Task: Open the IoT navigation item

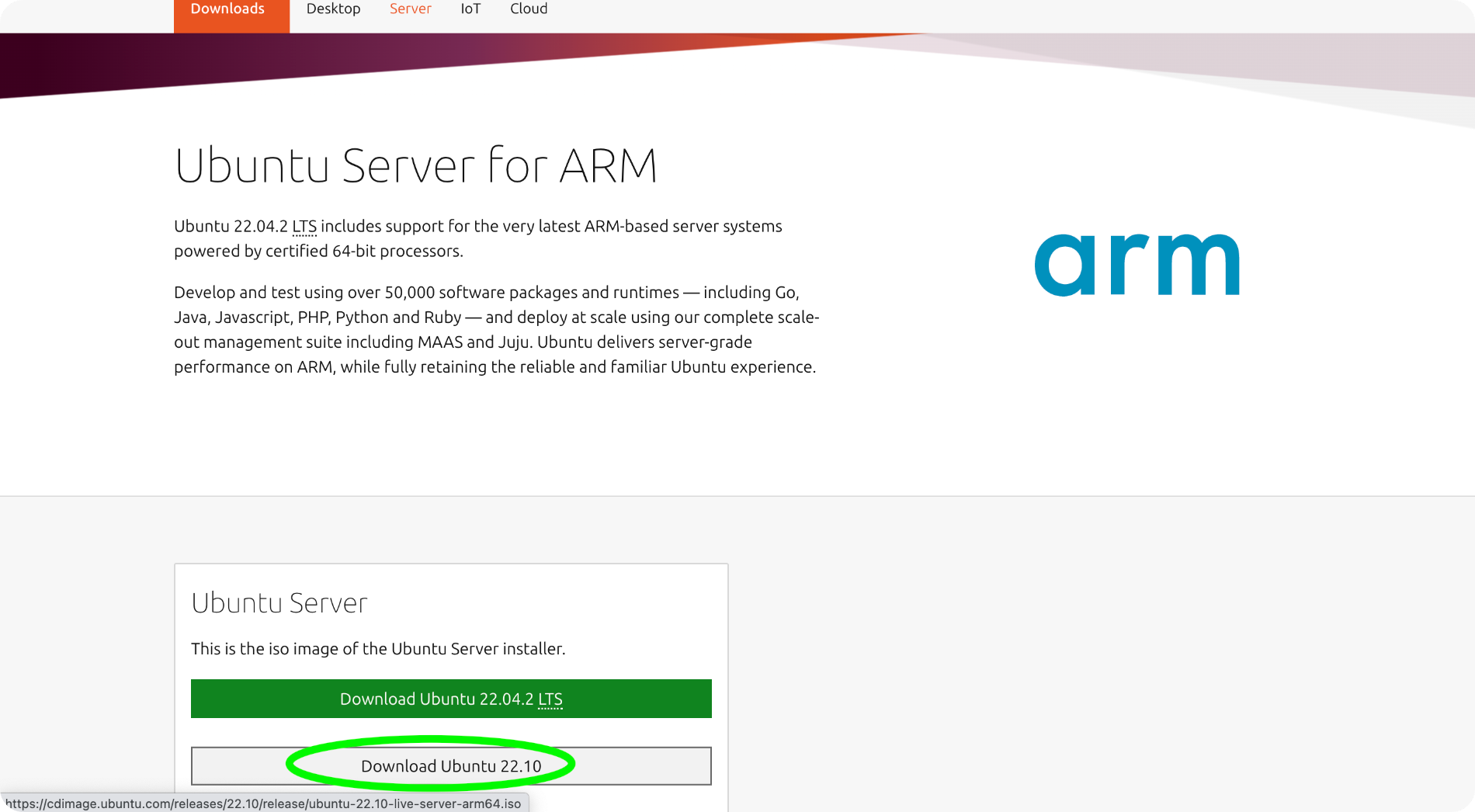Action: [470, 9]
